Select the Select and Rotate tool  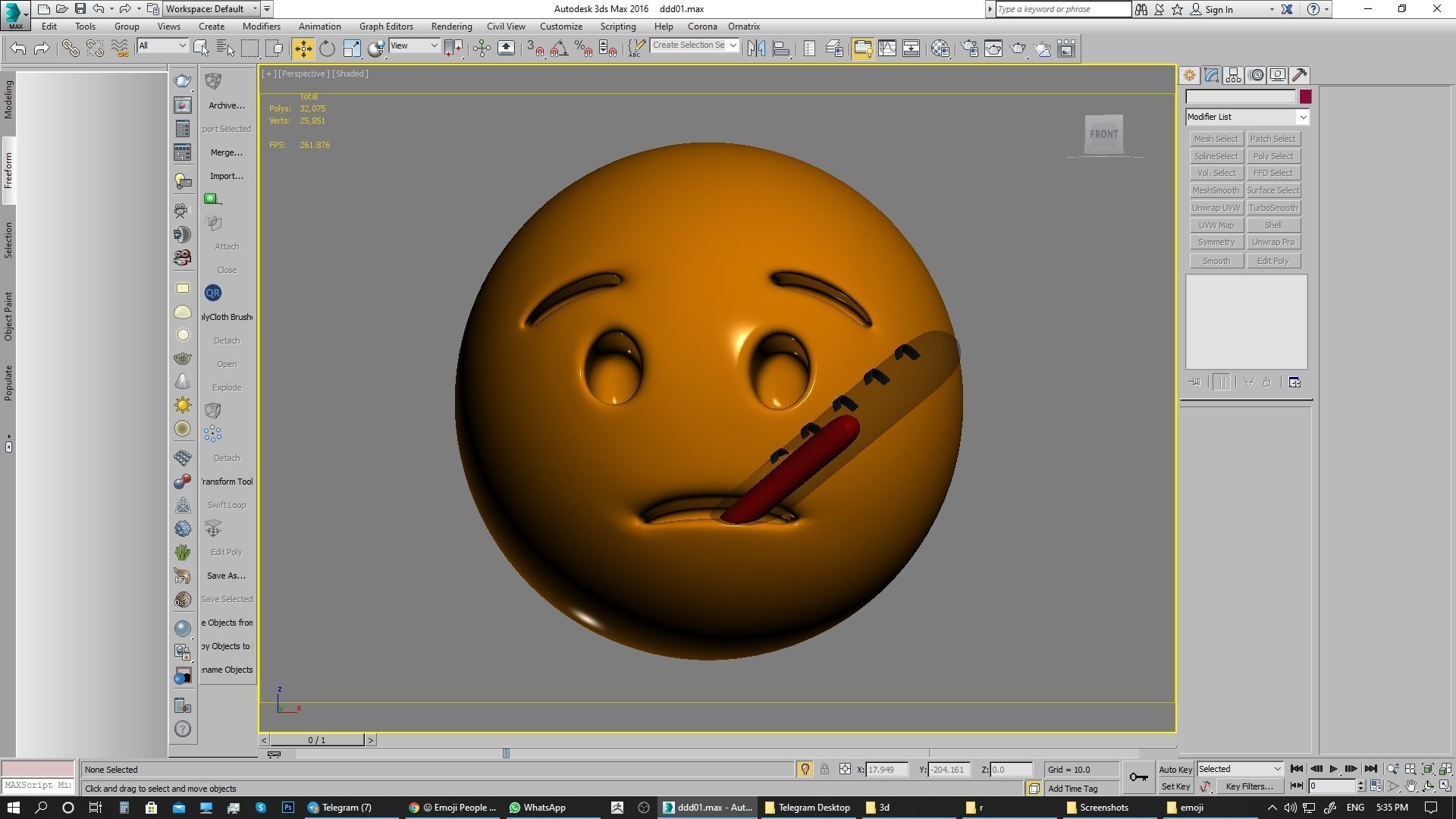tap(327, 49)
